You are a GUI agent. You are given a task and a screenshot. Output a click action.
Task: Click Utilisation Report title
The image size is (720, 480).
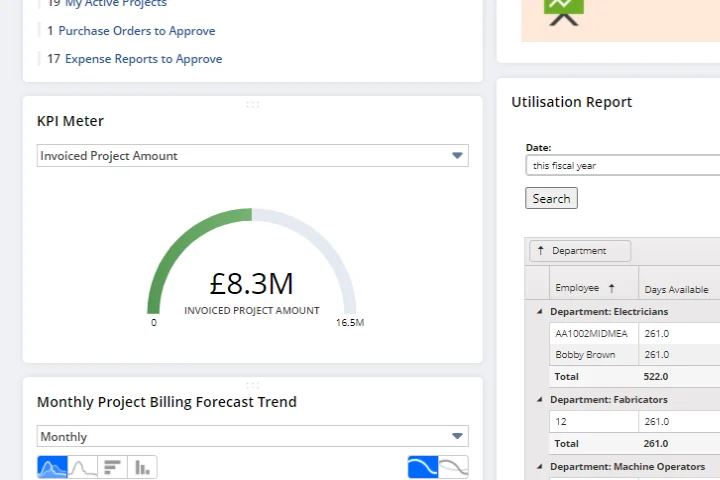point(572,102)
